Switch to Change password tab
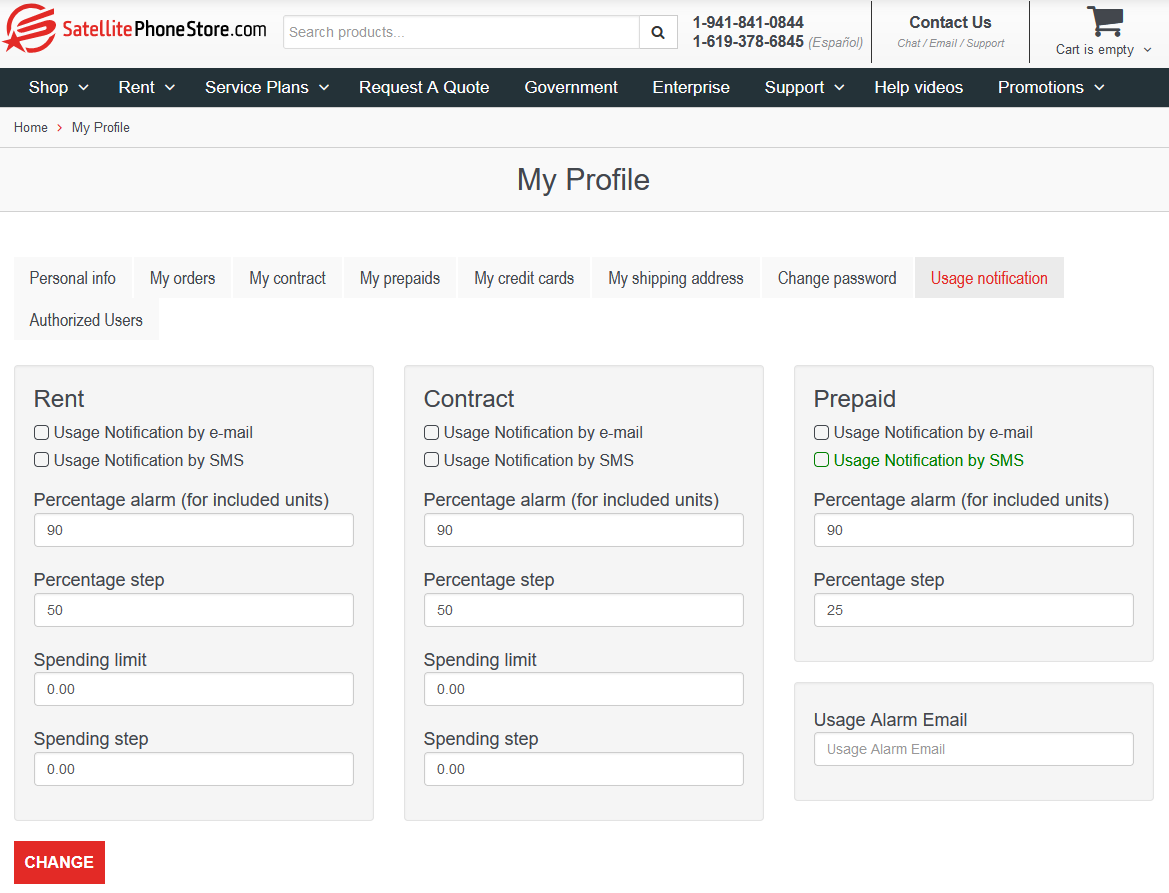This screenshot has height=893, width=1169. (836, 278)
